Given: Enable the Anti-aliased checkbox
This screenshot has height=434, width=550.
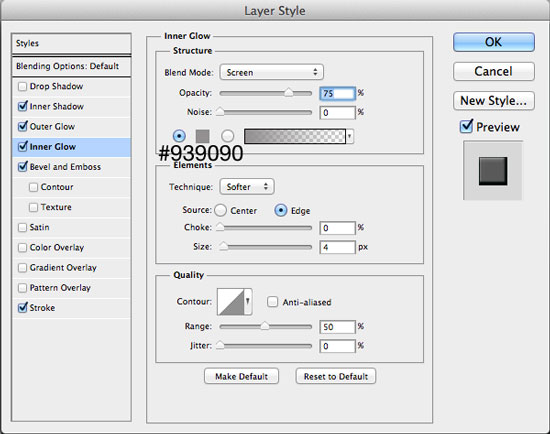Looking at the screenshot, I should 272,302.
